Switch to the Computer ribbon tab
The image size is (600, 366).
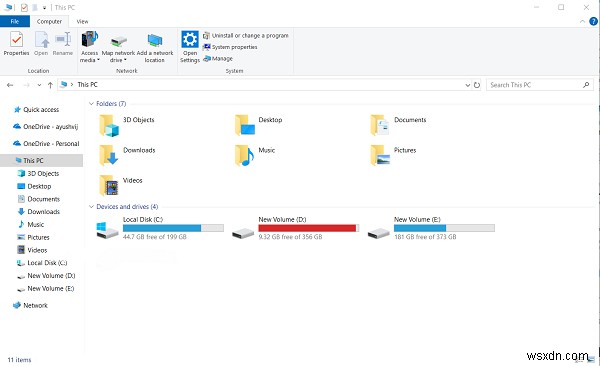click(49, 21)
